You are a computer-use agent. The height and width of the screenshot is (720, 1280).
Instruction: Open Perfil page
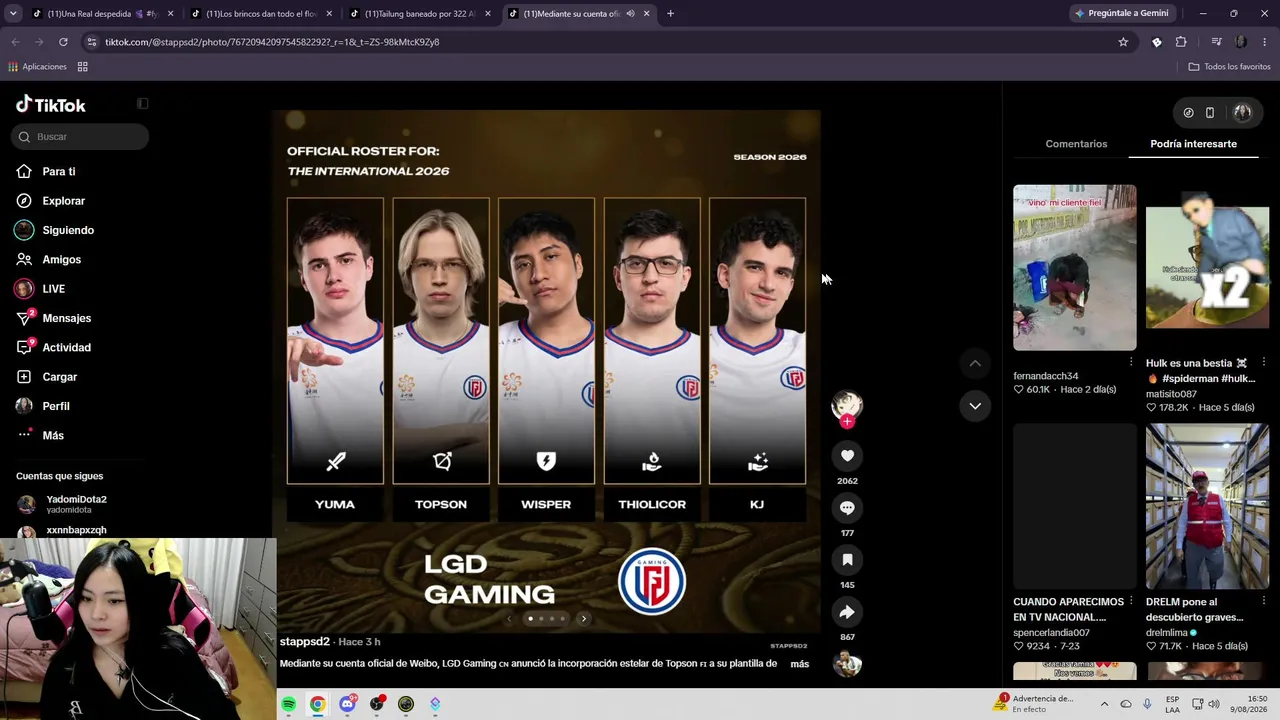pyautogui.click(x=55, y=406)
